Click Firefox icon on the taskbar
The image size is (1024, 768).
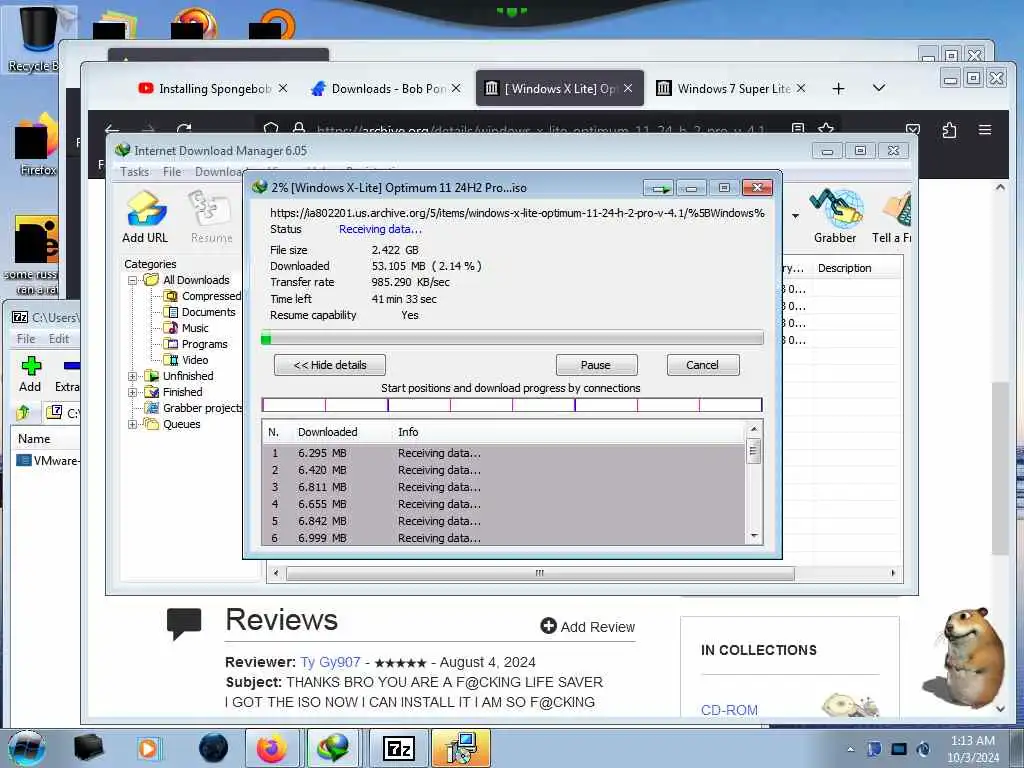coord(272,748)
